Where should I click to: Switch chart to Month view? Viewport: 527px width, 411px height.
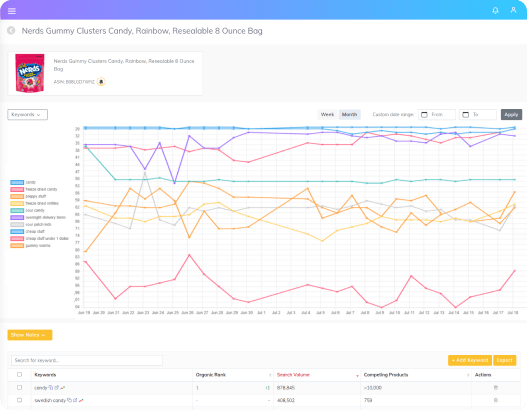click(350, 115)
